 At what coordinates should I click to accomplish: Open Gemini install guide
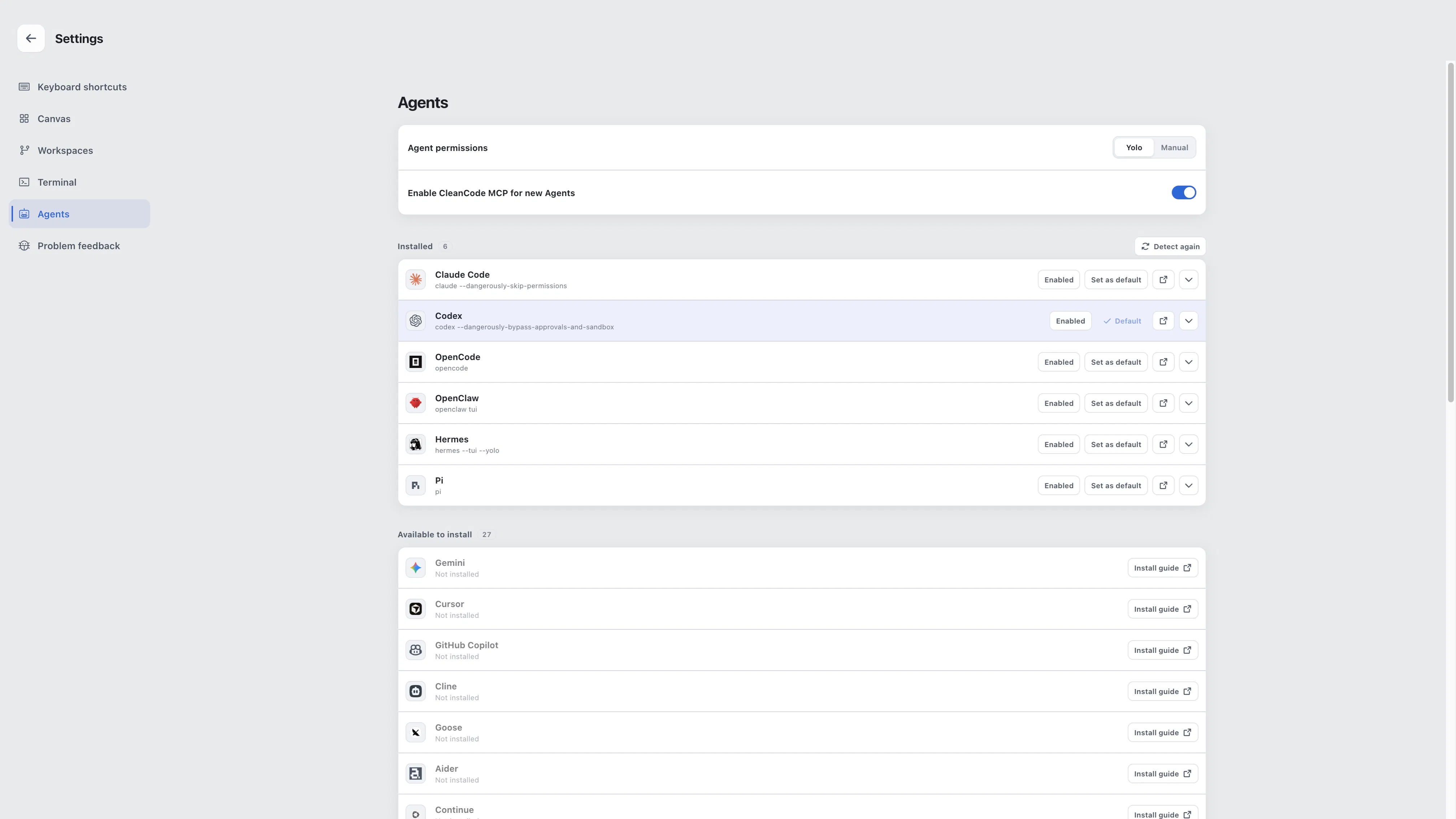1163,568
